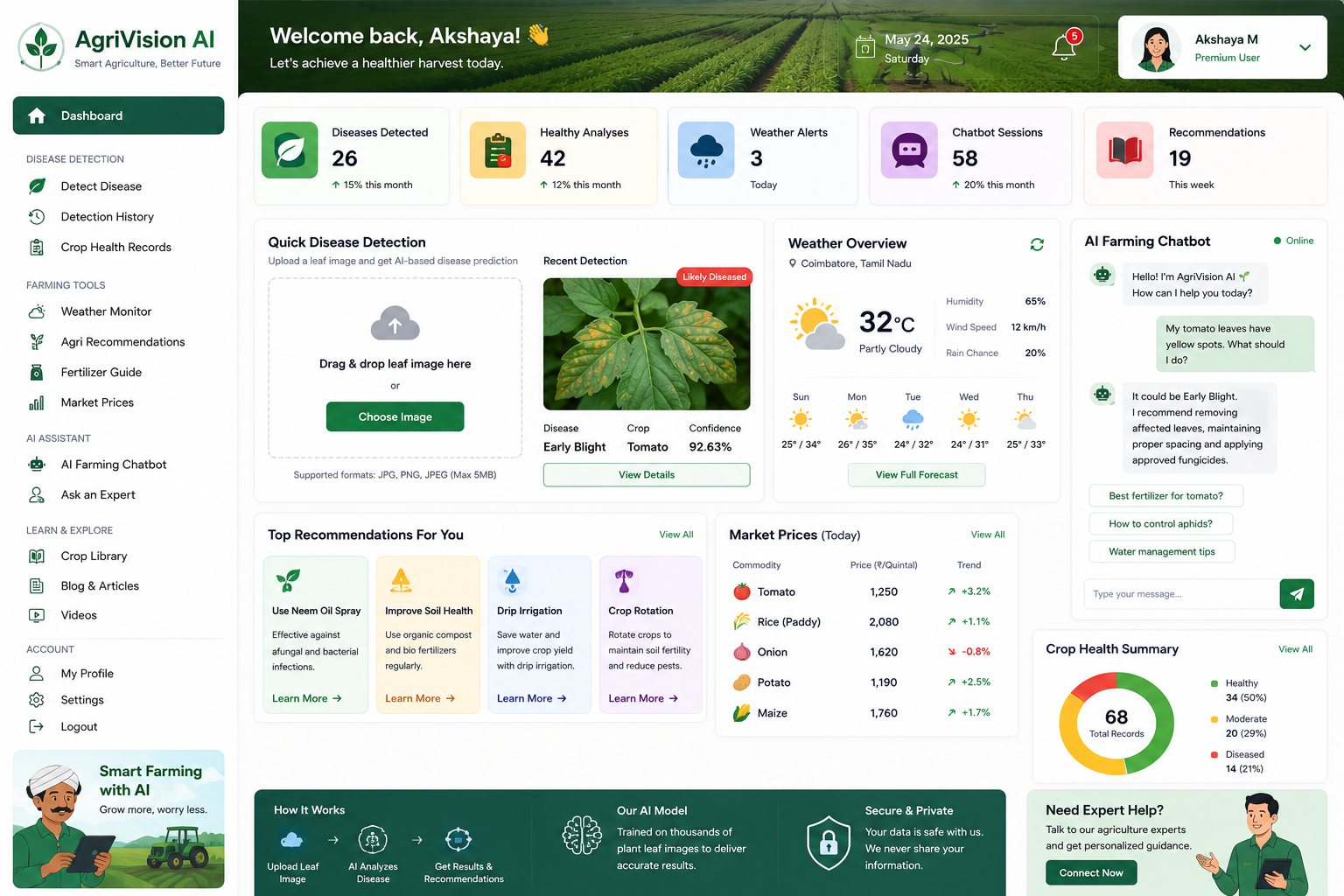Click the yellow Moderate legend swatch
This screenshot has height=896, width=1344.
[1214, 719]
